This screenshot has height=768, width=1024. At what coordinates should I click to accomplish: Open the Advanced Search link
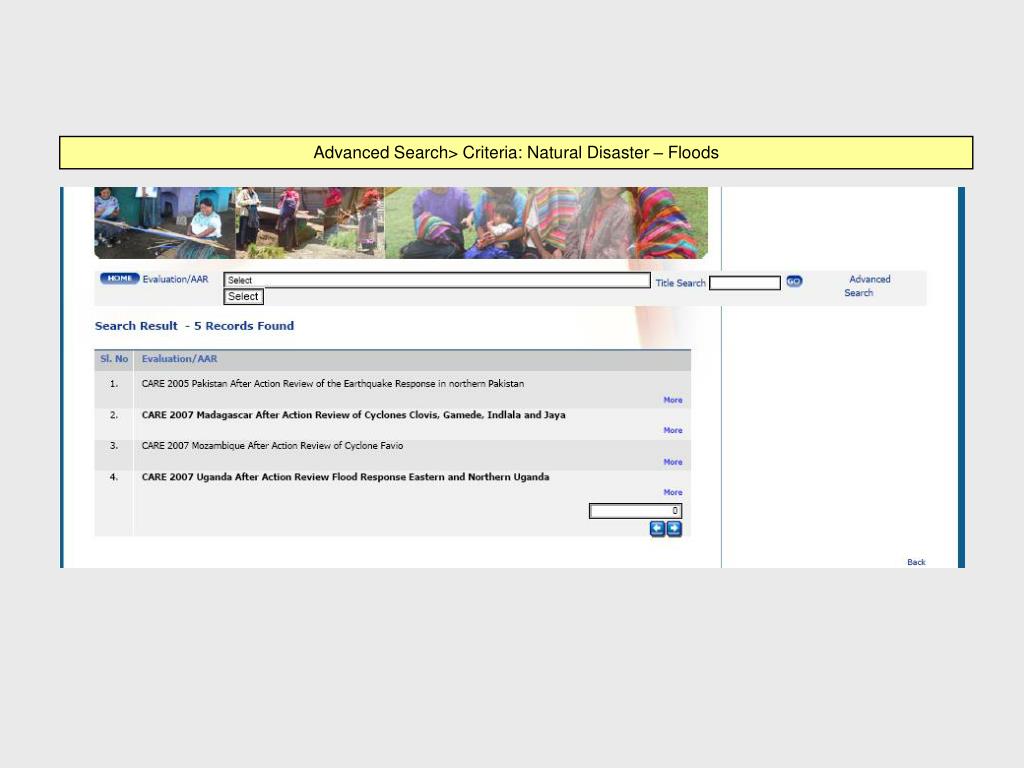tap(867, 286)
